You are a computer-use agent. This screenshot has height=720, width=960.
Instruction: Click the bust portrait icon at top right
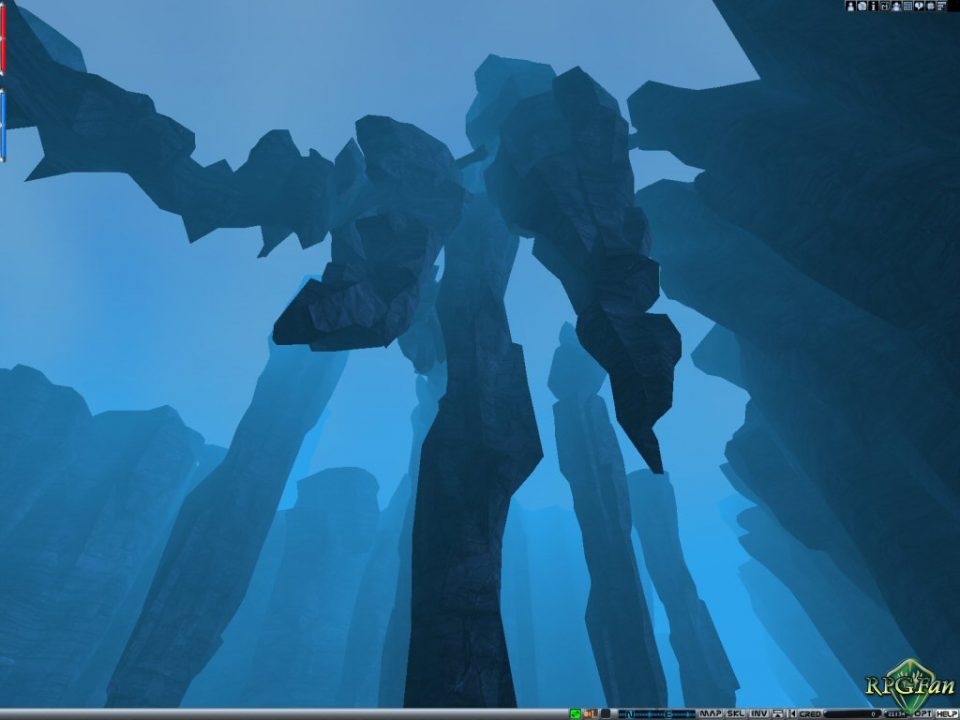coord(896,6)
